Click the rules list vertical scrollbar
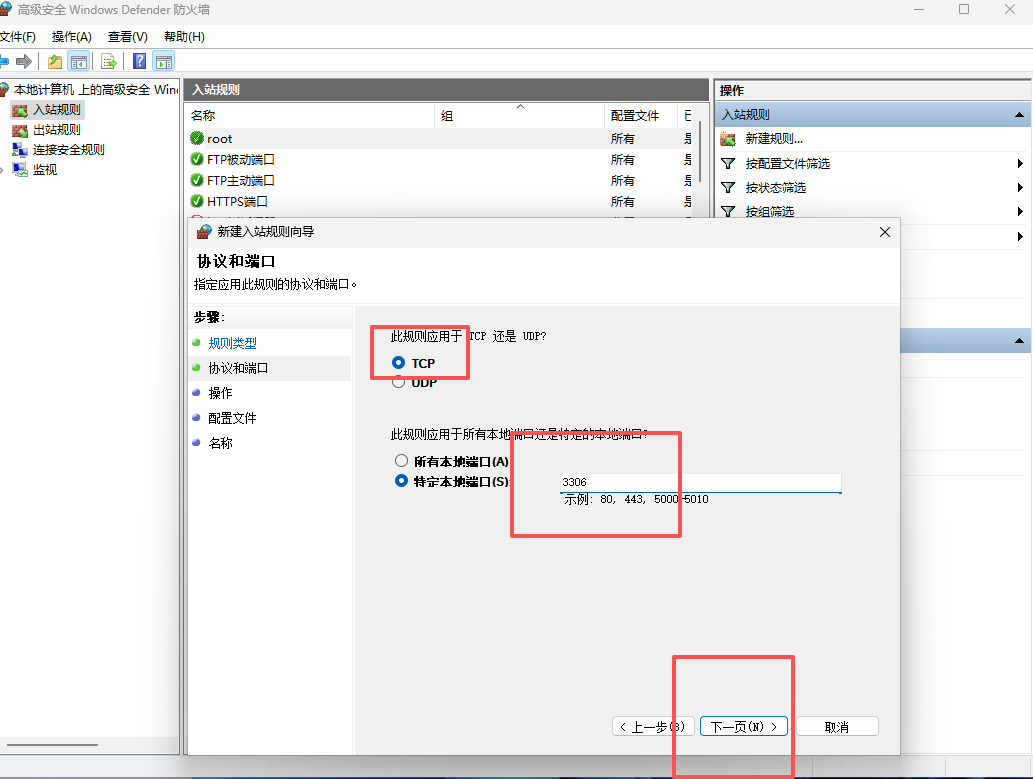The height and width of the screenshot is (779, 1033). [x=700, y=152]
